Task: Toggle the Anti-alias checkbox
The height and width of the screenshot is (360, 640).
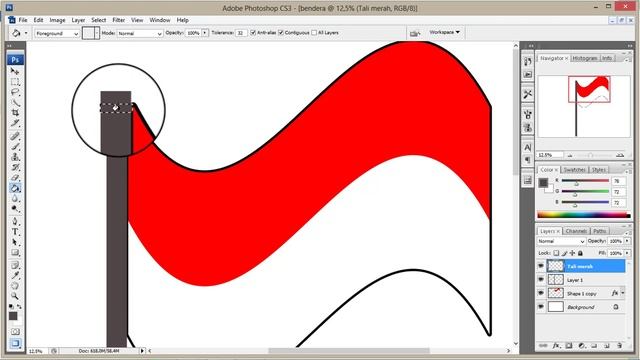Action: 253,33
